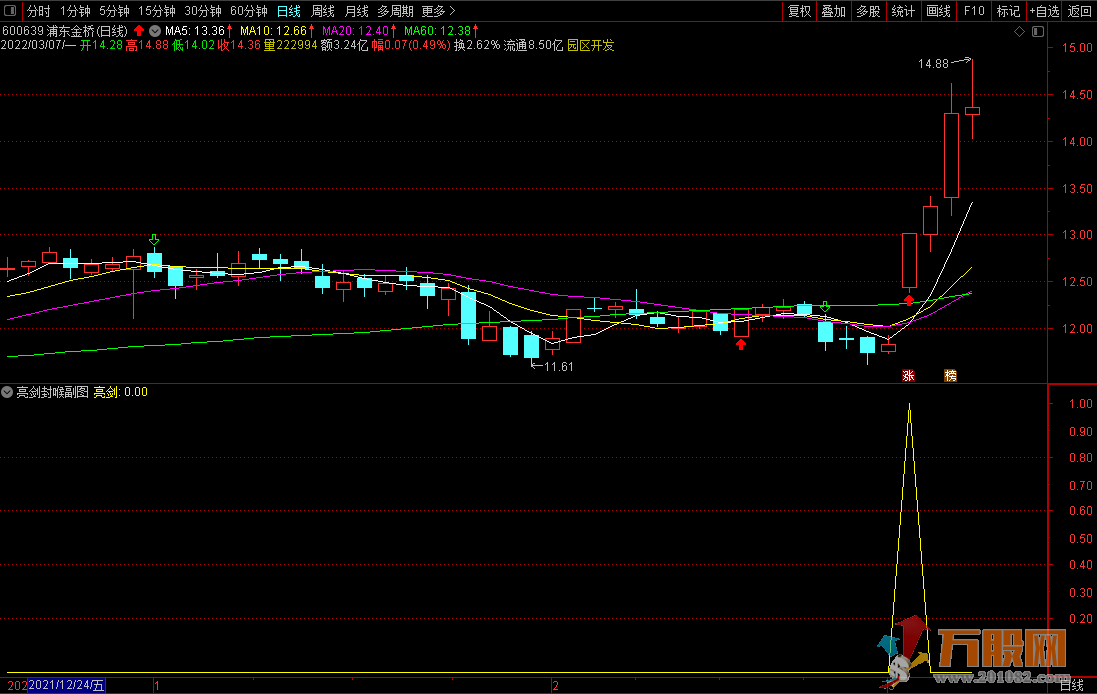The image size is (1097, 694).
Task: Click the MA20: 12.40 indicator label
Action: (355, 31)
